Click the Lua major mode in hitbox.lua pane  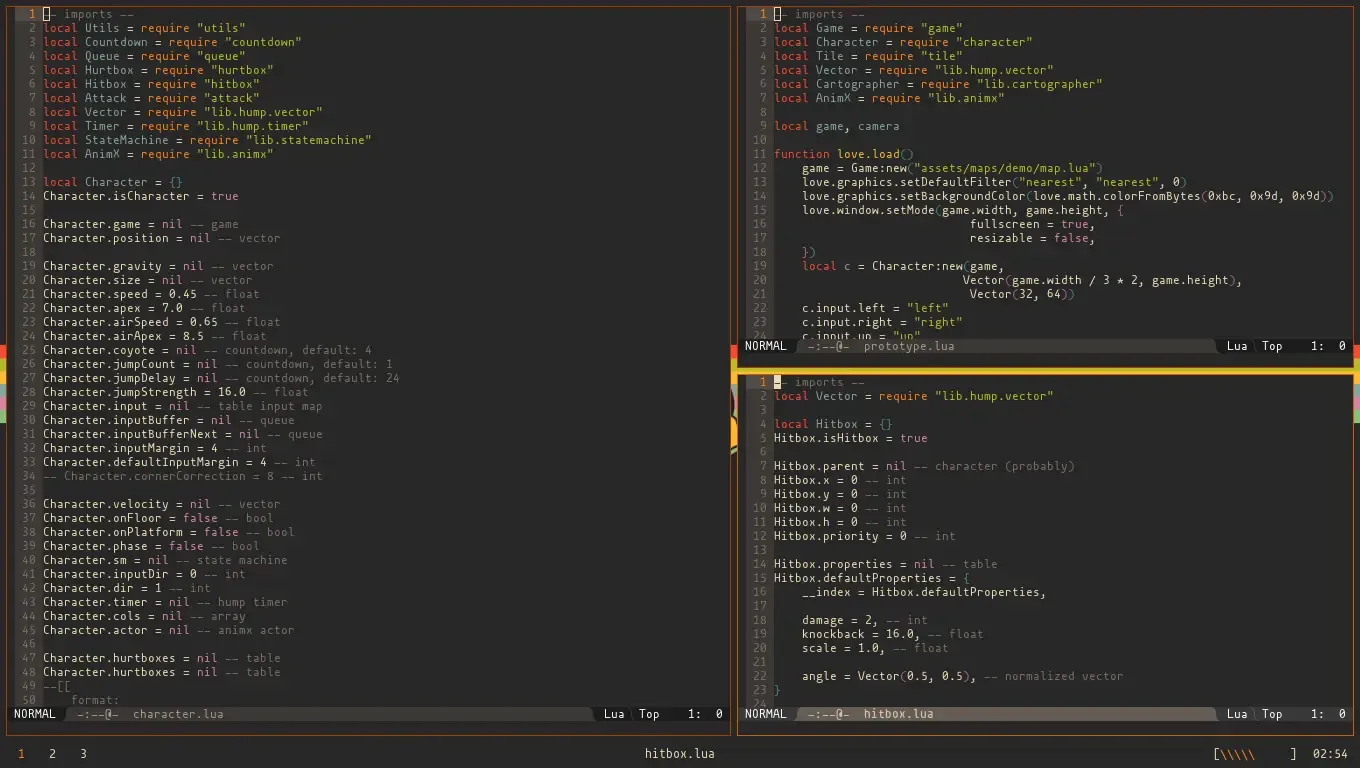click(x=1237, y=714)
